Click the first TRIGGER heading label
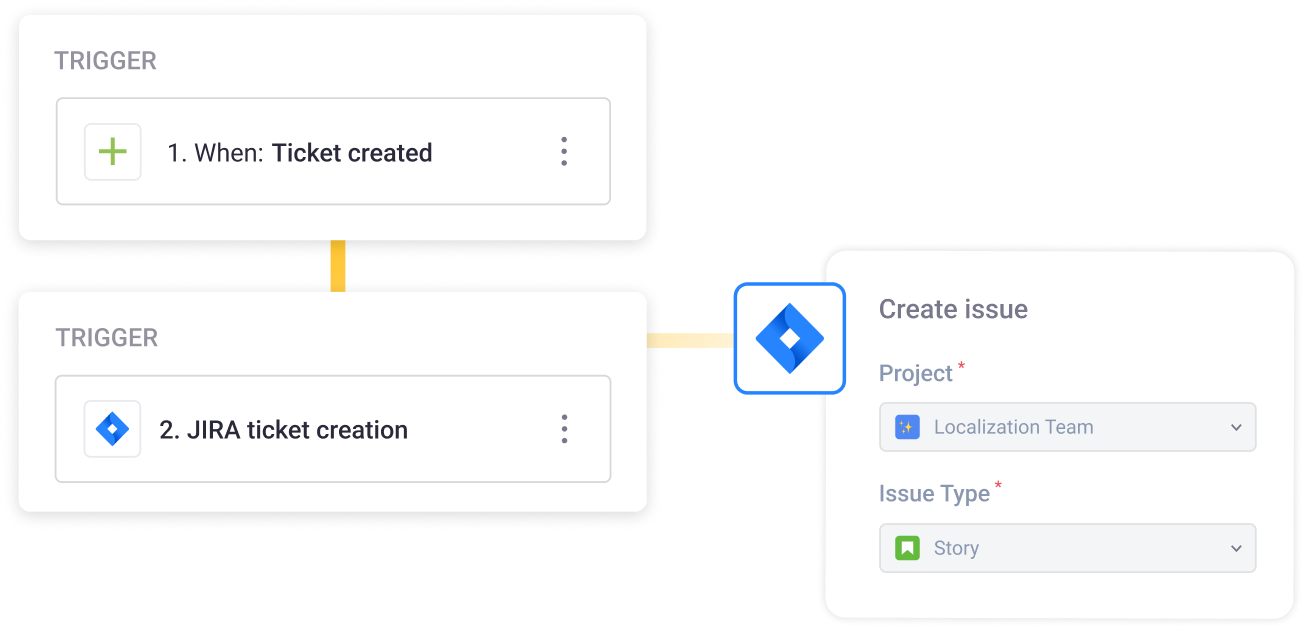 [x=105, y=61]
